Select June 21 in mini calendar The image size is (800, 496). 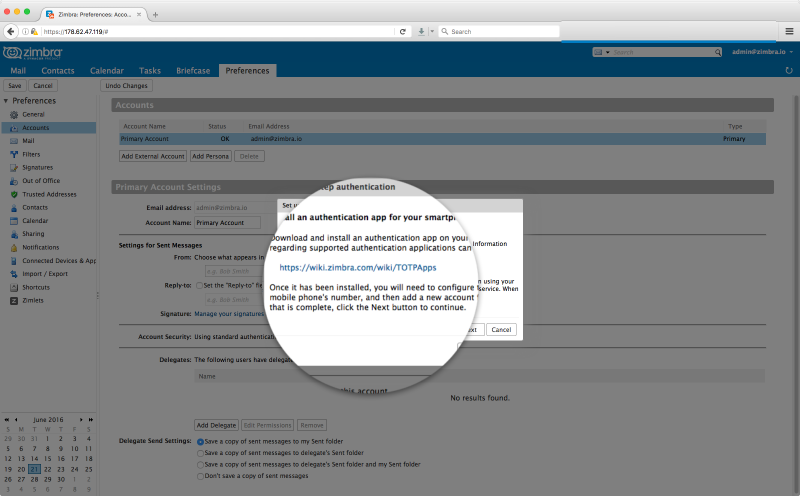coord(34,469)
